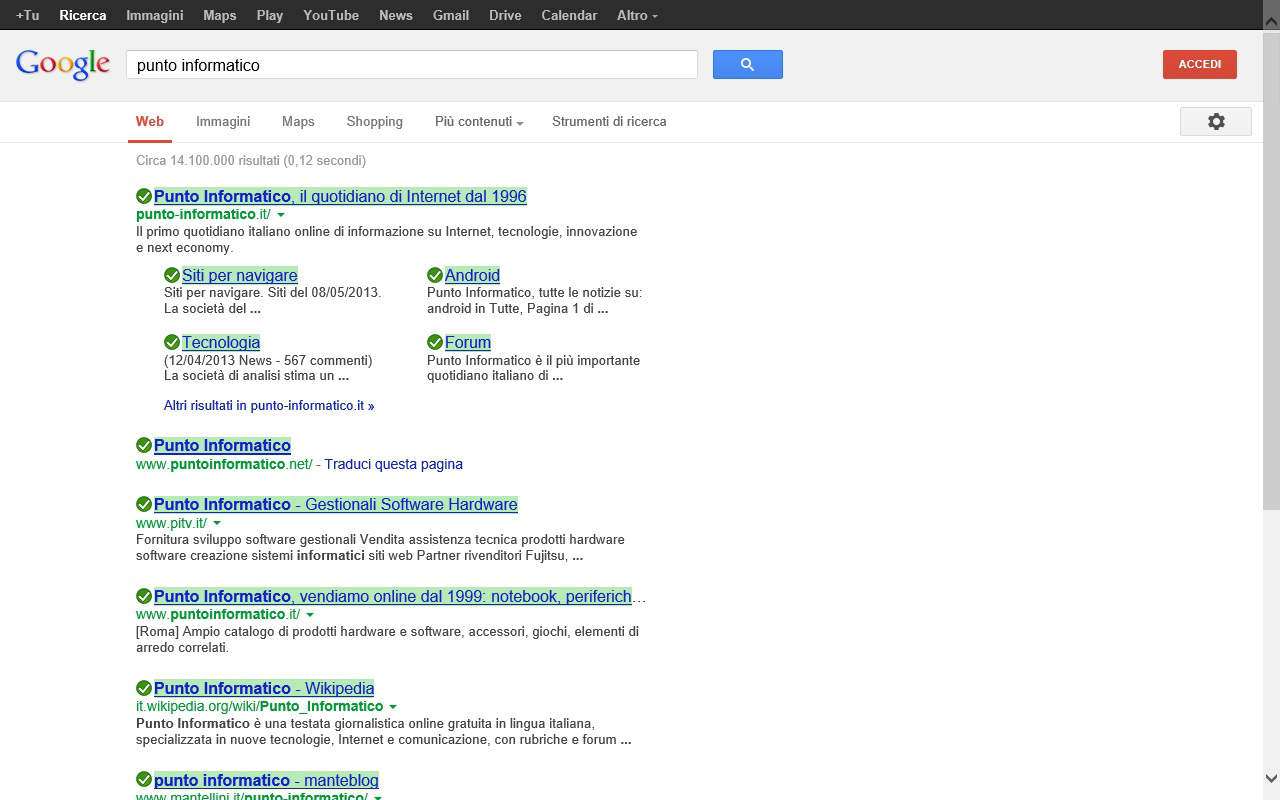Click 'Traduci questa pagina' link

(394, 464)
